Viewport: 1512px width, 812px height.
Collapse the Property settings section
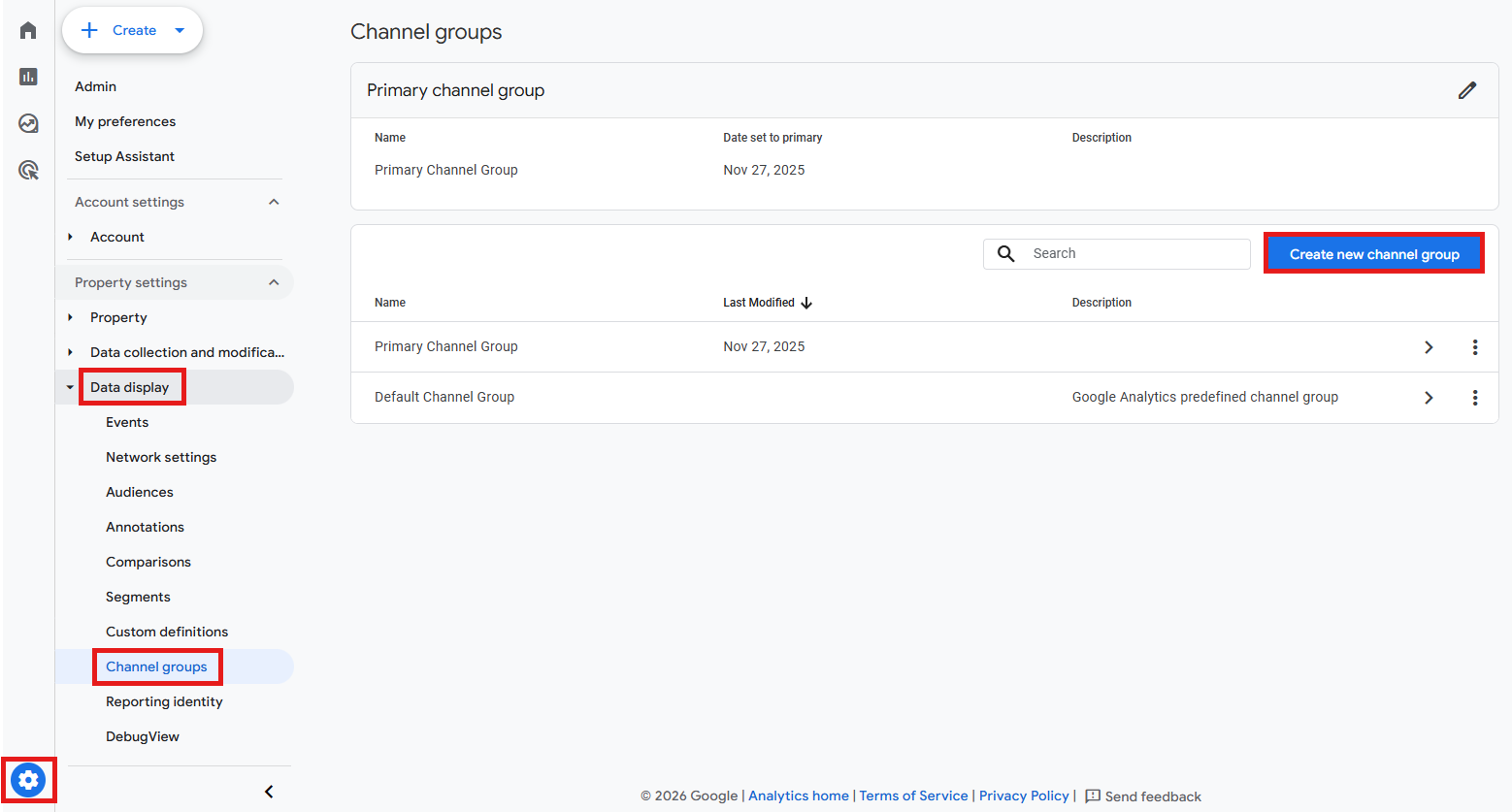coord(274,282)
